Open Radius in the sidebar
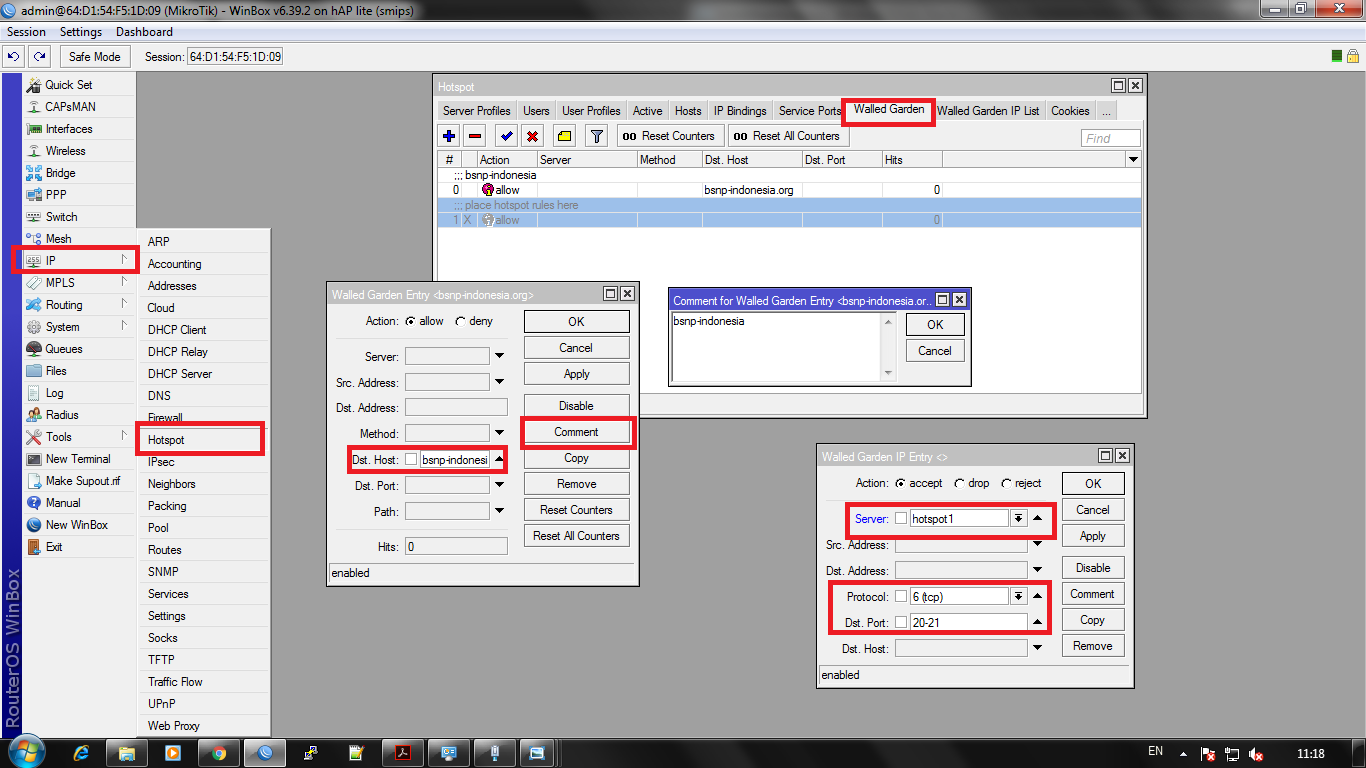Screen dimensions: 1366x768 point(62,415)
